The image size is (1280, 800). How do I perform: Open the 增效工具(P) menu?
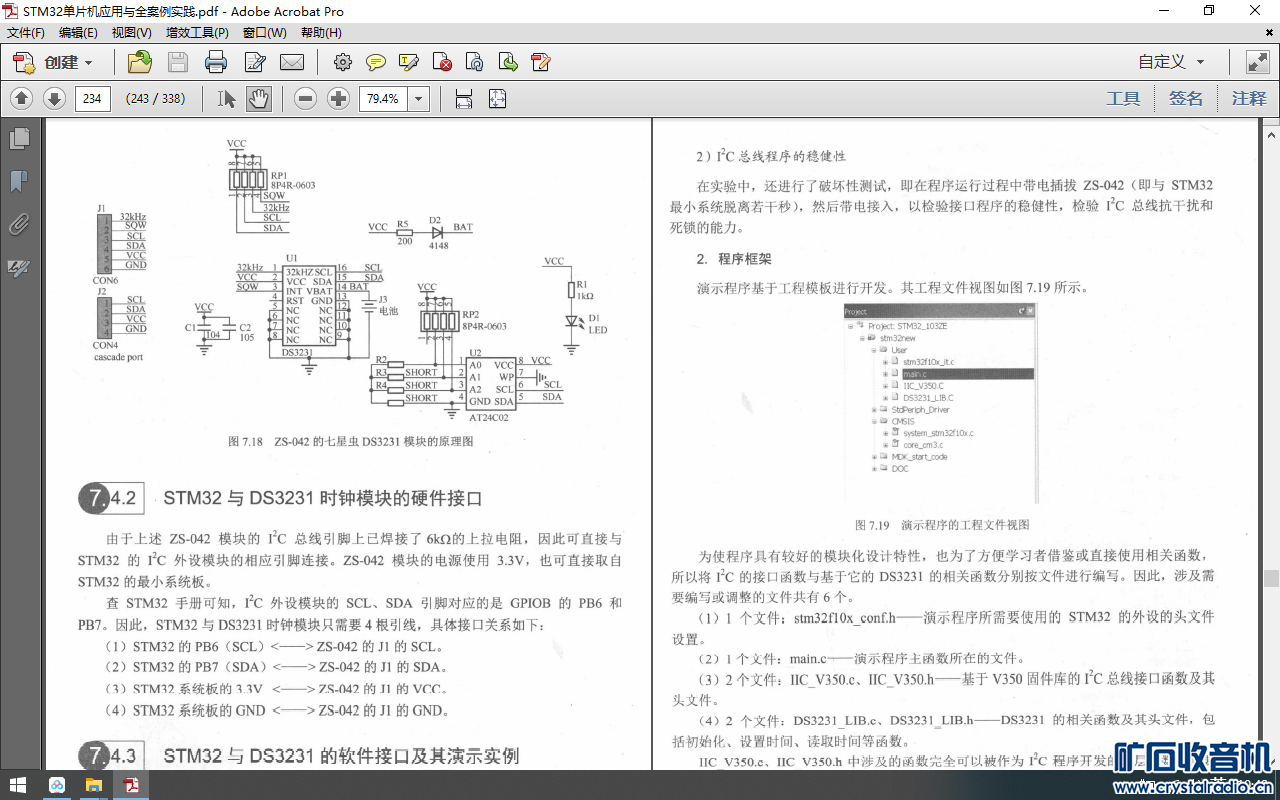pos(197,33)
